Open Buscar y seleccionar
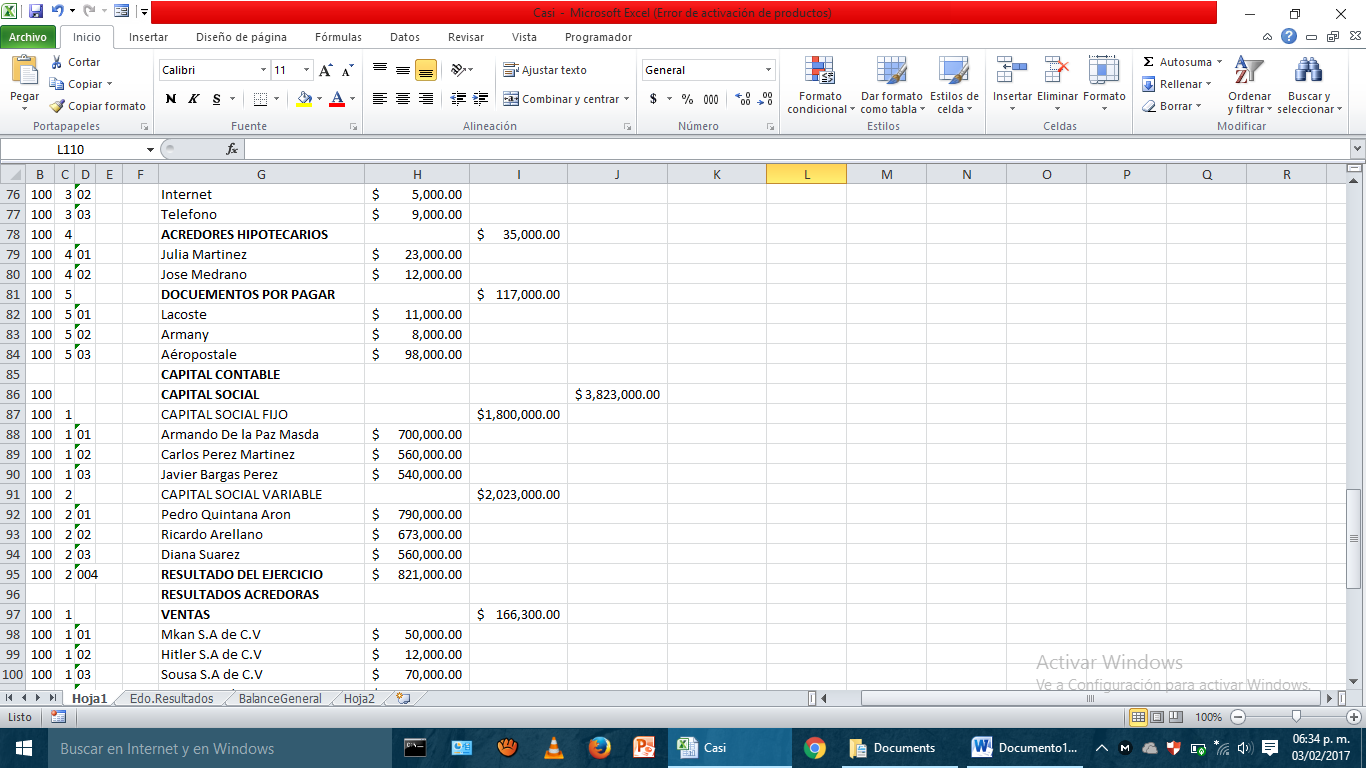 click(1305, 84)
